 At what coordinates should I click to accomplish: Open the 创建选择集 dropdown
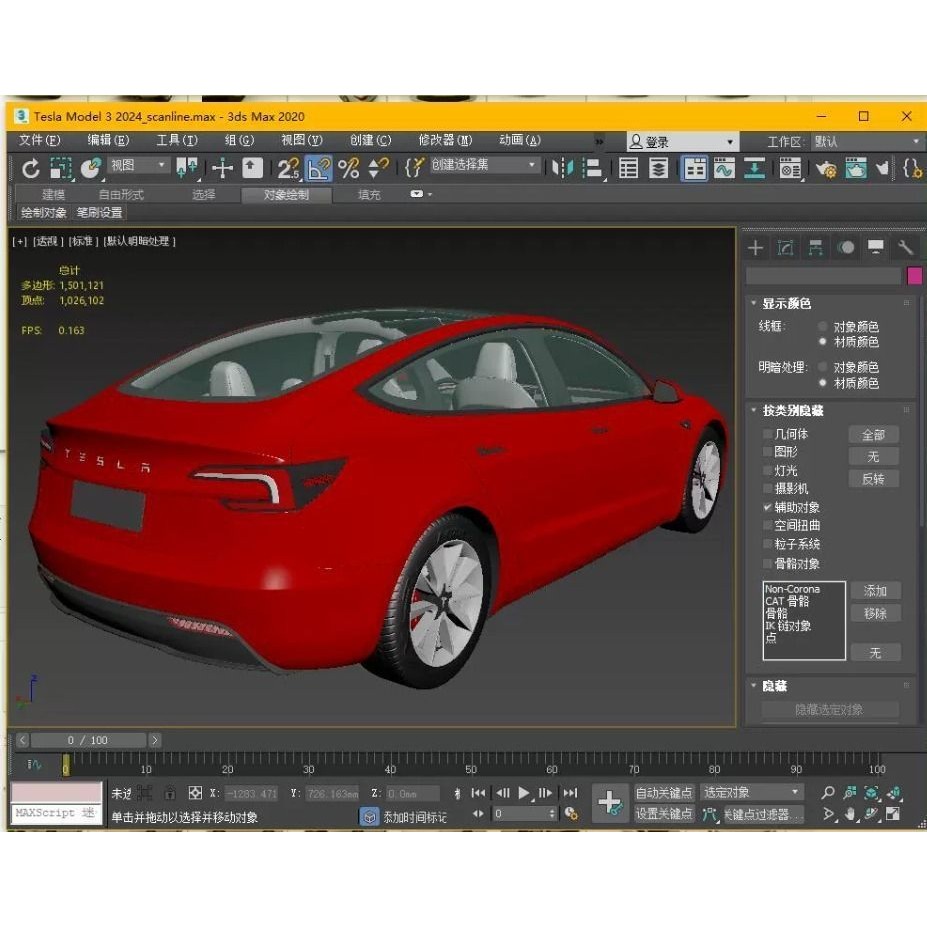coord(484,164)
